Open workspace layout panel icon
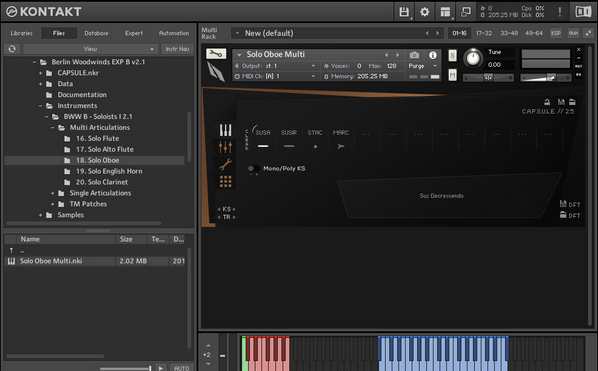The image size is (598, 371). click(445, 12)
